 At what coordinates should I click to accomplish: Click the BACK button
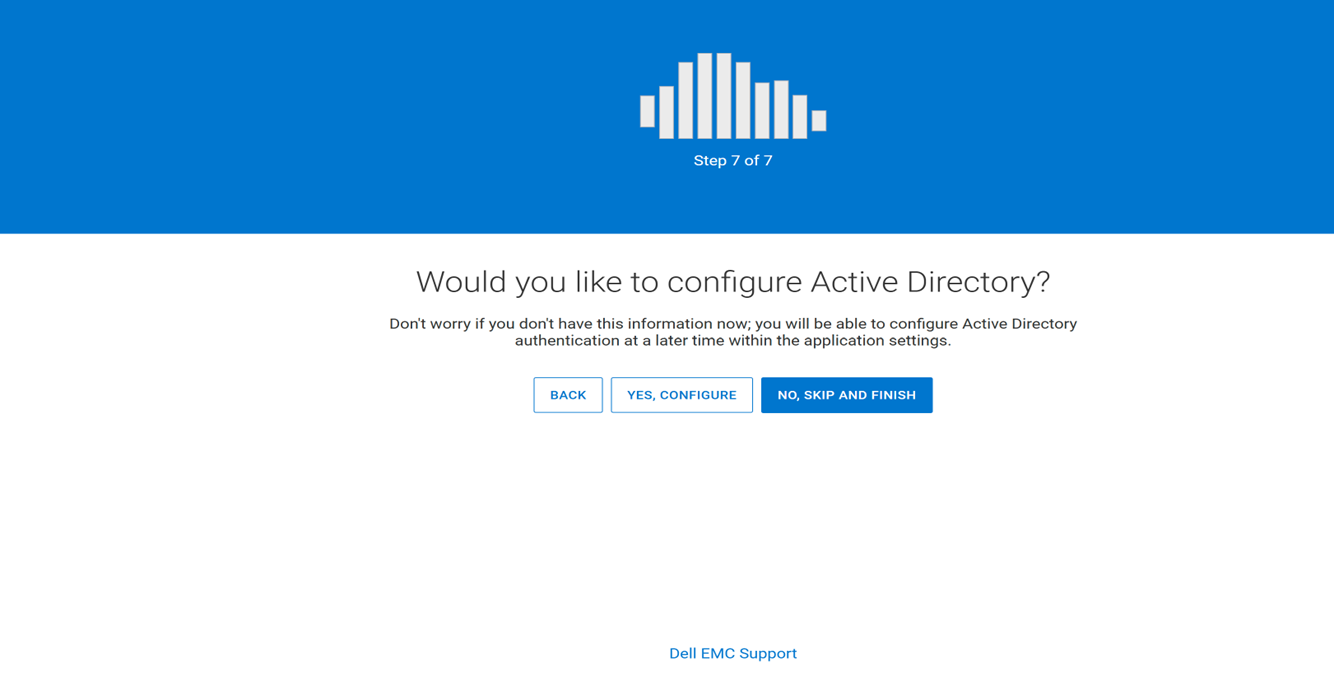pos(568,395)
